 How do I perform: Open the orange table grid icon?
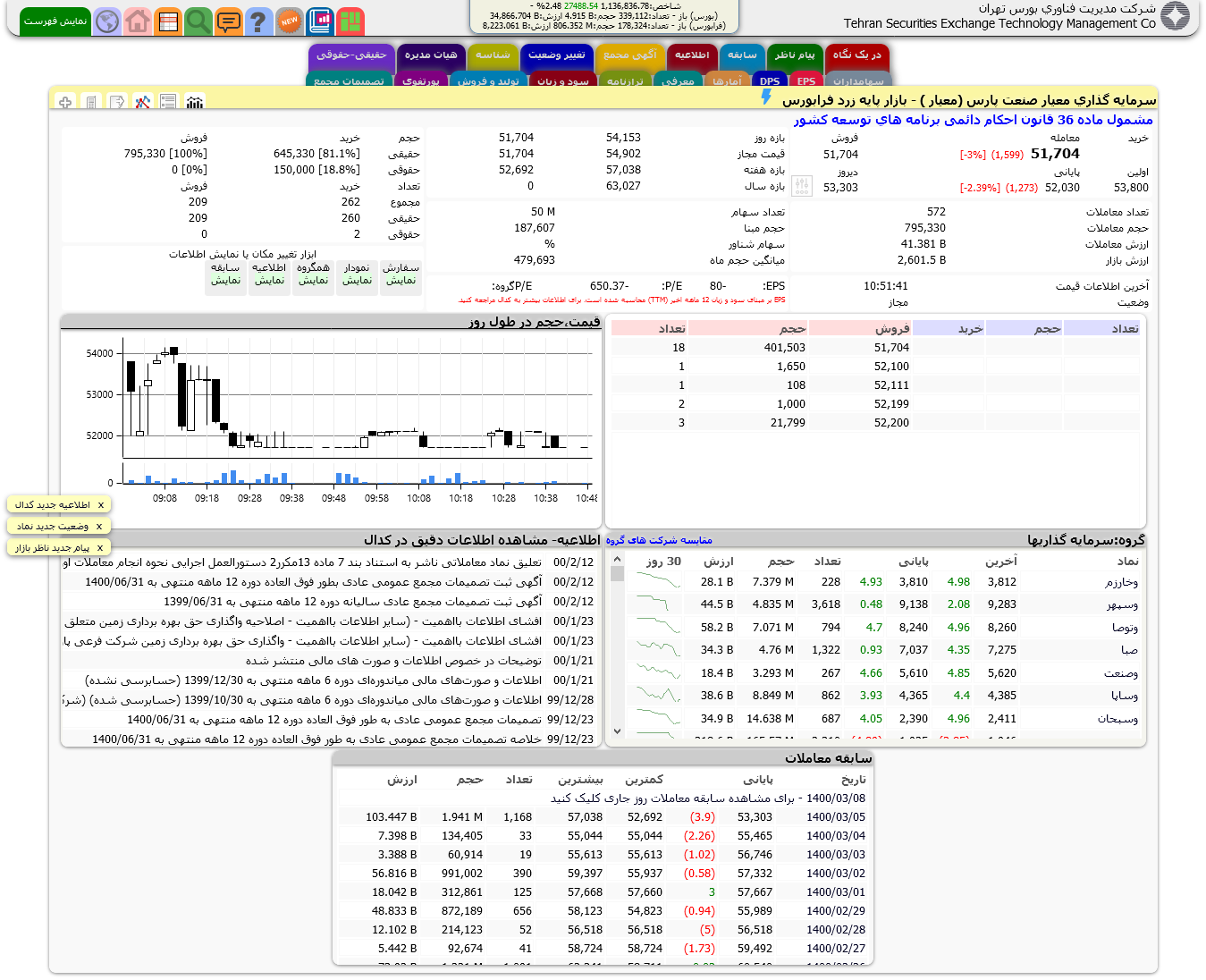(x=168, y=21)
